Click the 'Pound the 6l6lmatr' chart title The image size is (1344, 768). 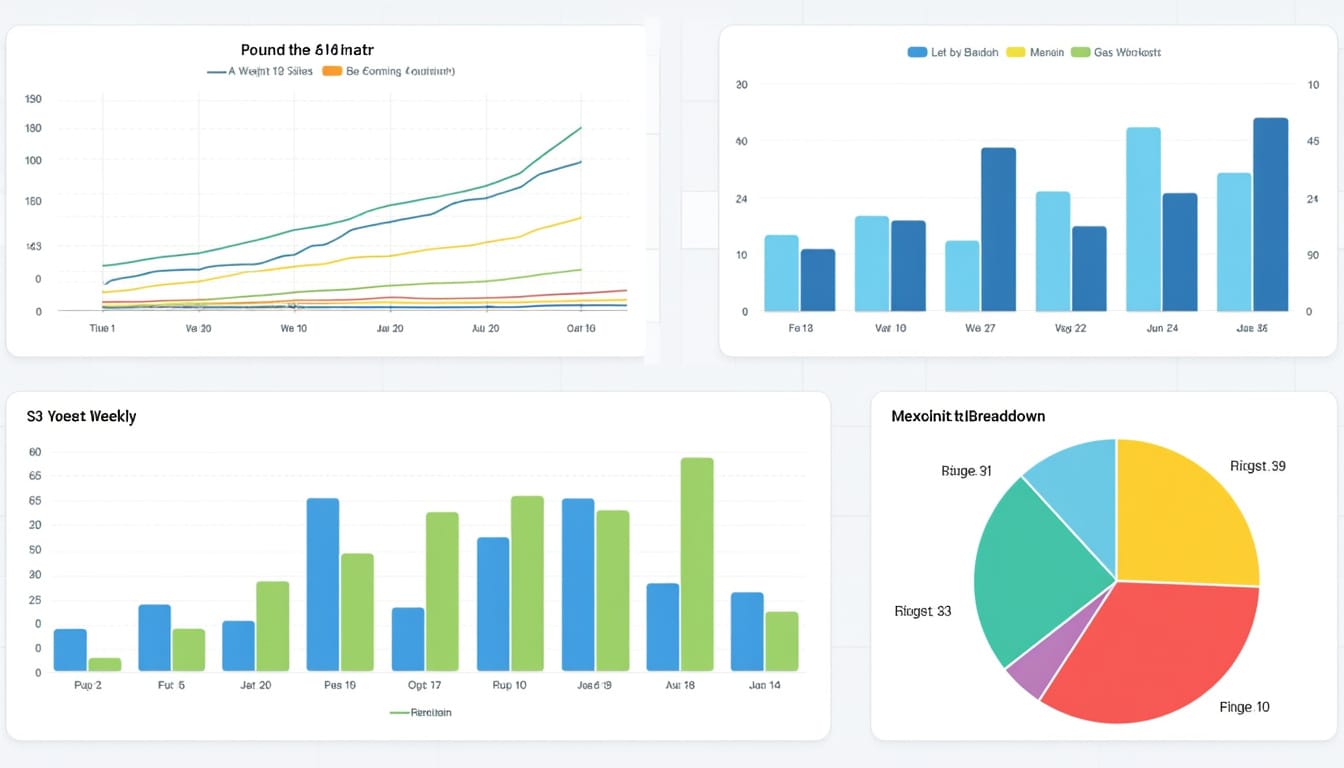(x=307, y=49)
